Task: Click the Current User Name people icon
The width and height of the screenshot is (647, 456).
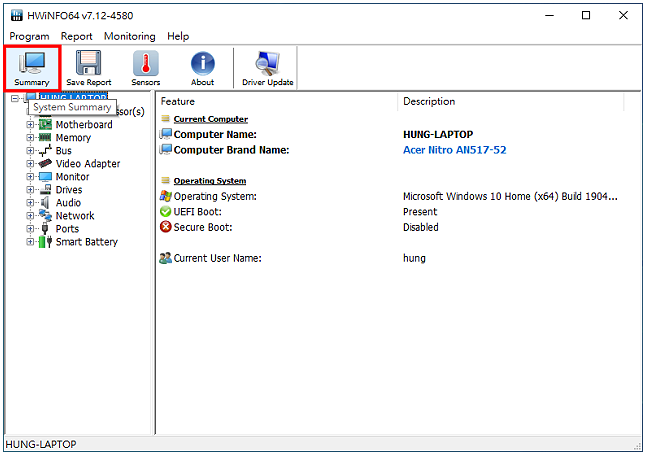Action: click(x=165, y=258)
